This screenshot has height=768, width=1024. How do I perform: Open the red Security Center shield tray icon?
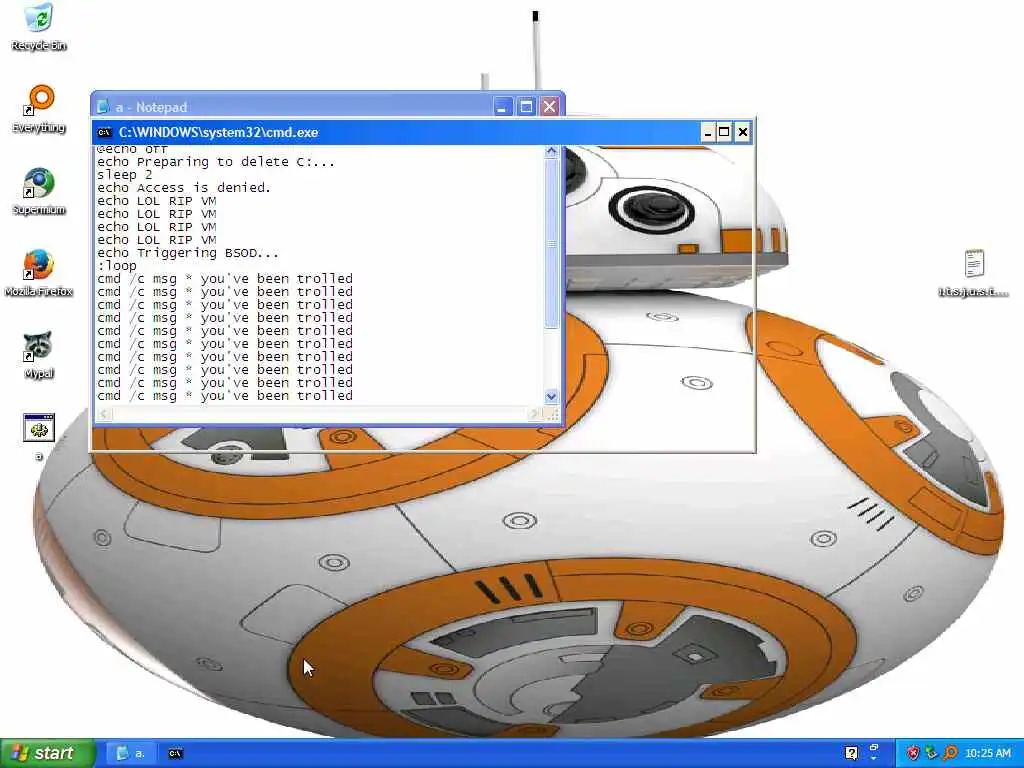click(x=912, y=753)
